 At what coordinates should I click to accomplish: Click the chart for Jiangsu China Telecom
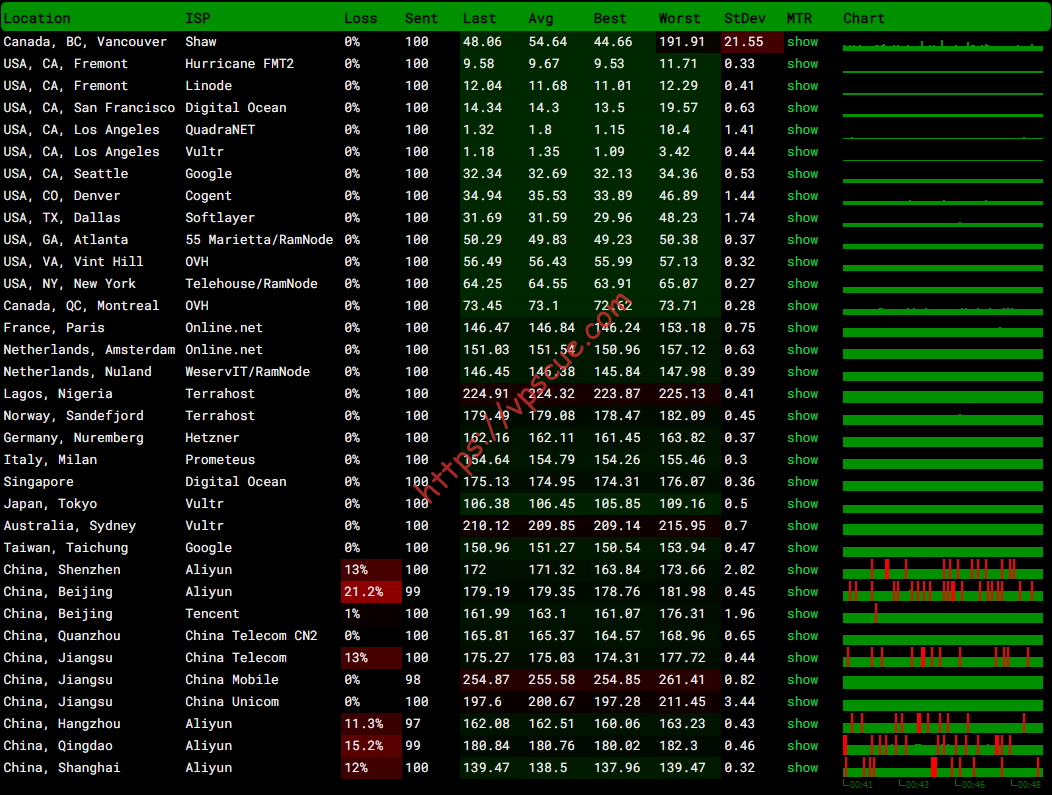click(x=943, y=657)
